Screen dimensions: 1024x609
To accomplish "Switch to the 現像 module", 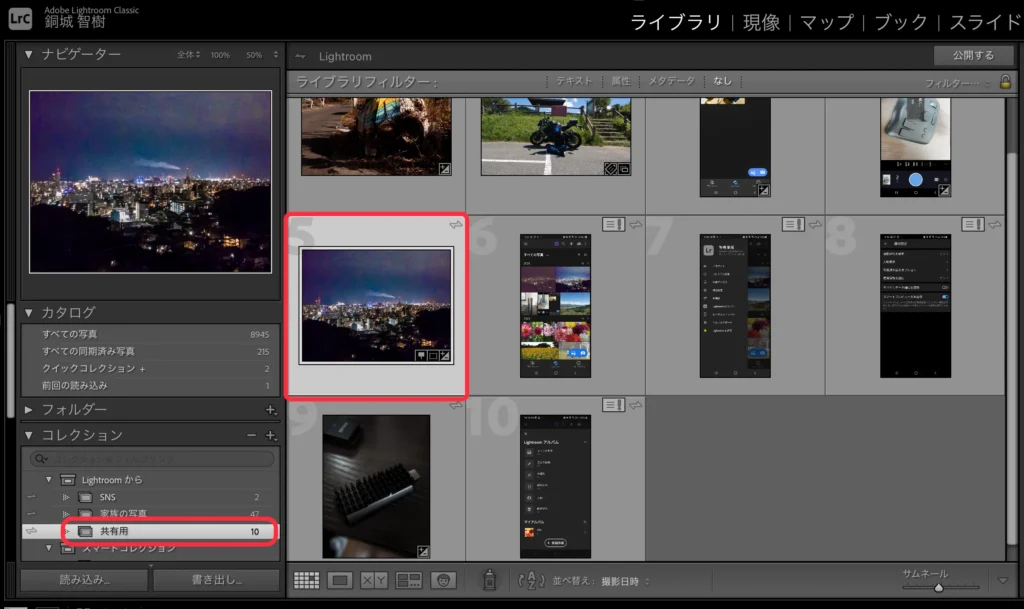I will point(761,22).
